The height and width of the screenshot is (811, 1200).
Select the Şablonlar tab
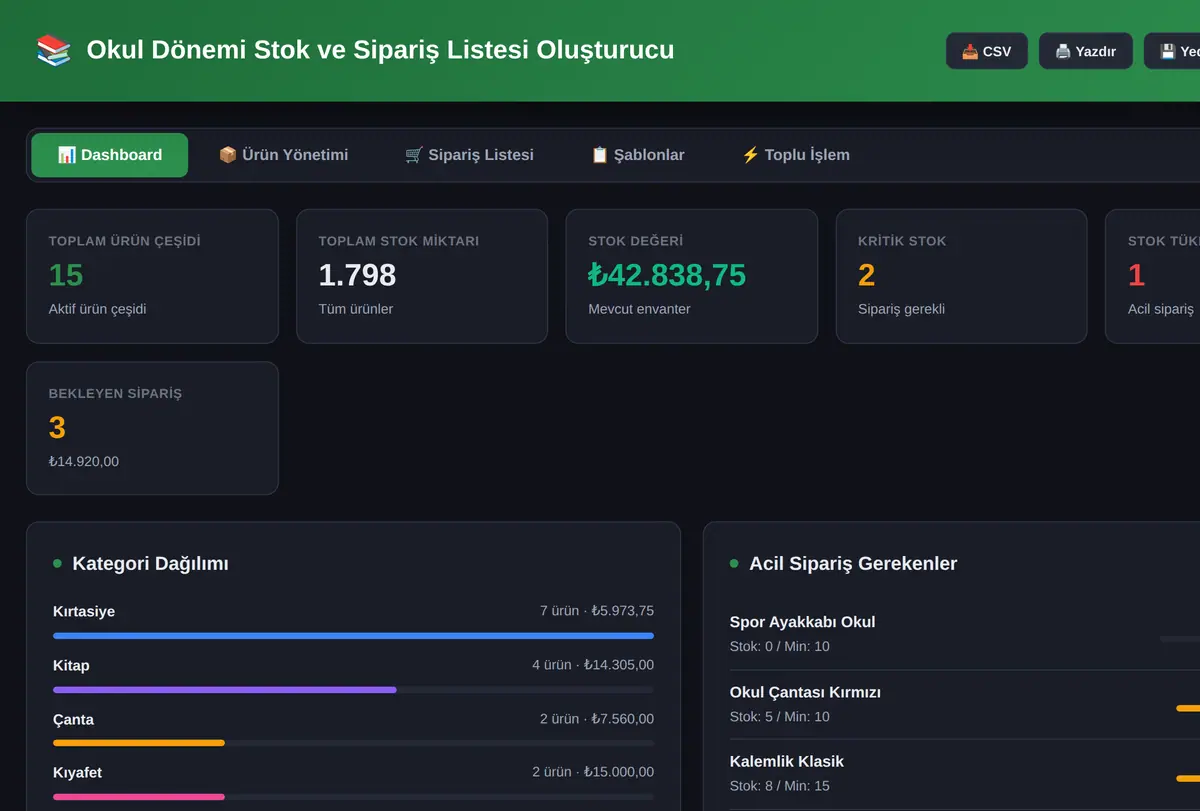click(x=638, y=155)
